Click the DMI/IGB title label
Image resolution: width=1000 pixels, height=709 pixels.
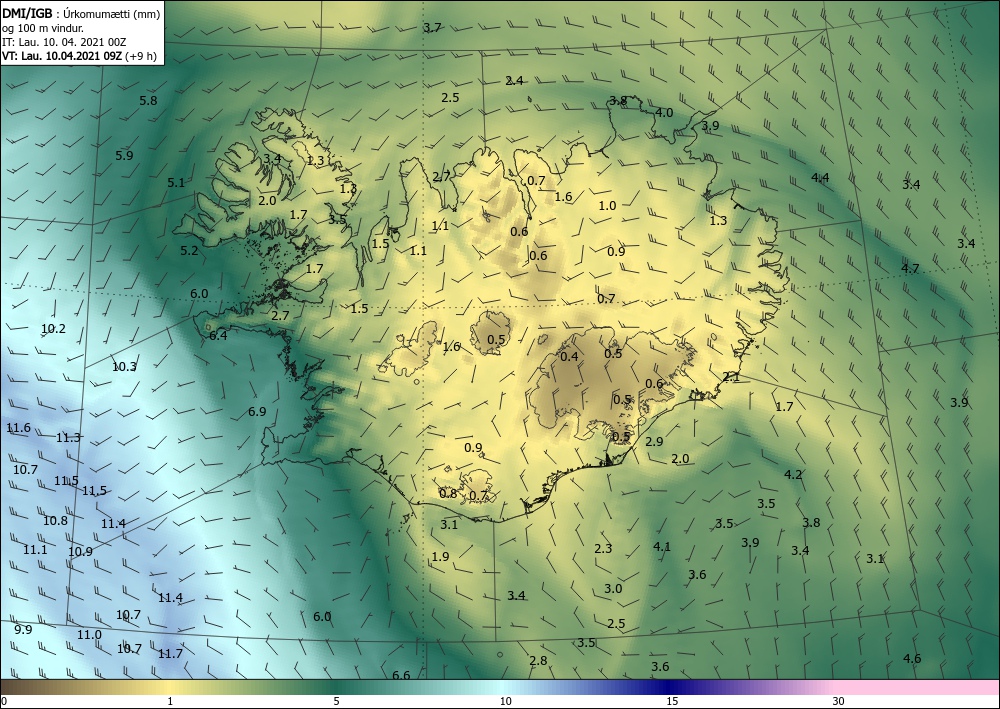click(27, 14)
